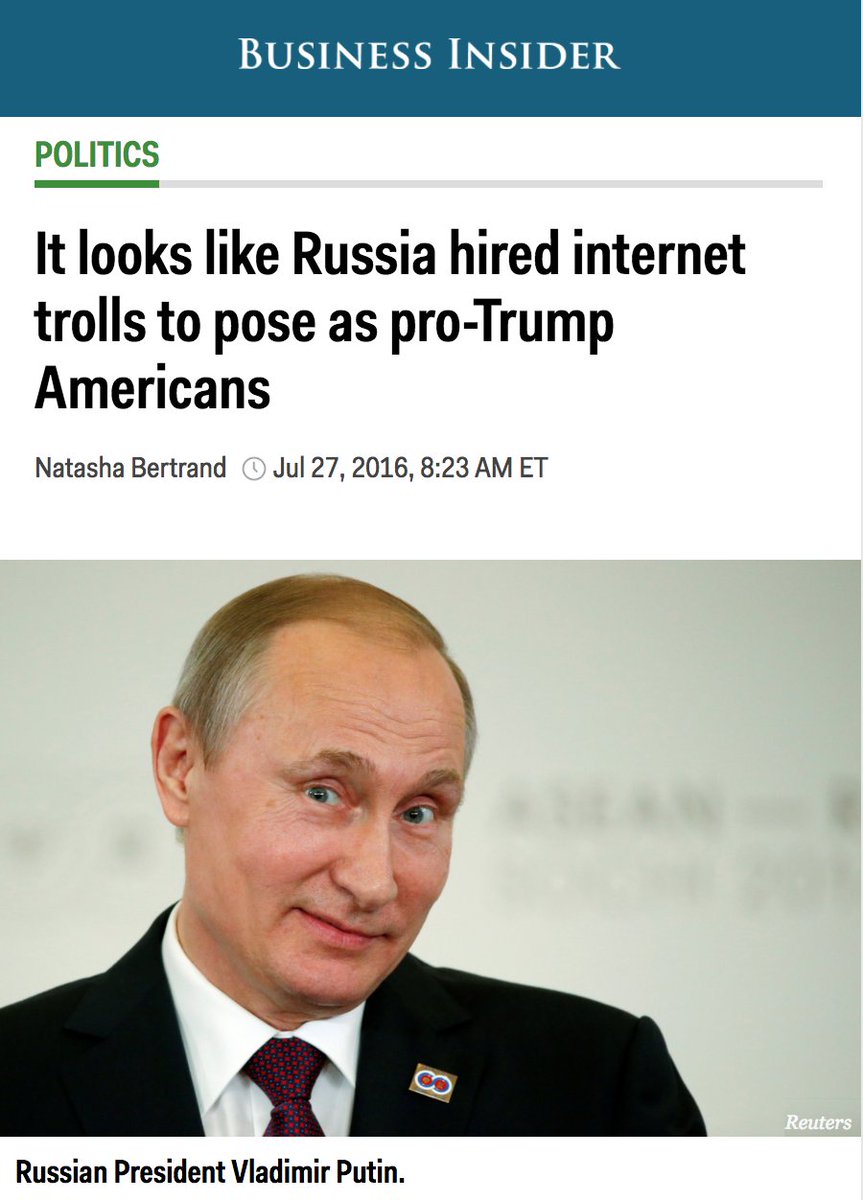Image resolution: width=863 pixels, height=1200 pixels.
Task: Click the green underline beneath POLITICS
Action: pyautogui.click(x=97, y=184)
